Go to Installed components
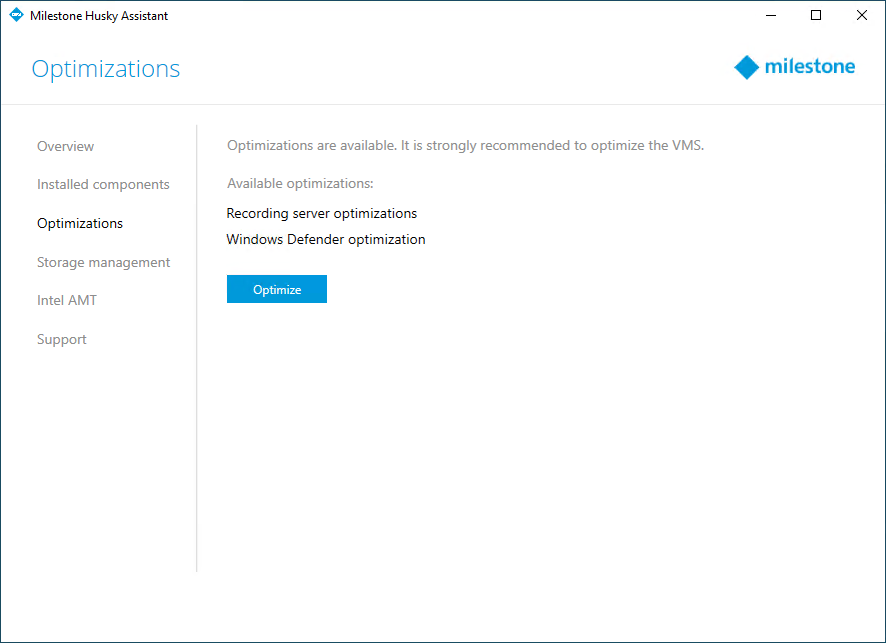Screen dimensions: 886x643 pyautogui.click(x=103, y=185)
